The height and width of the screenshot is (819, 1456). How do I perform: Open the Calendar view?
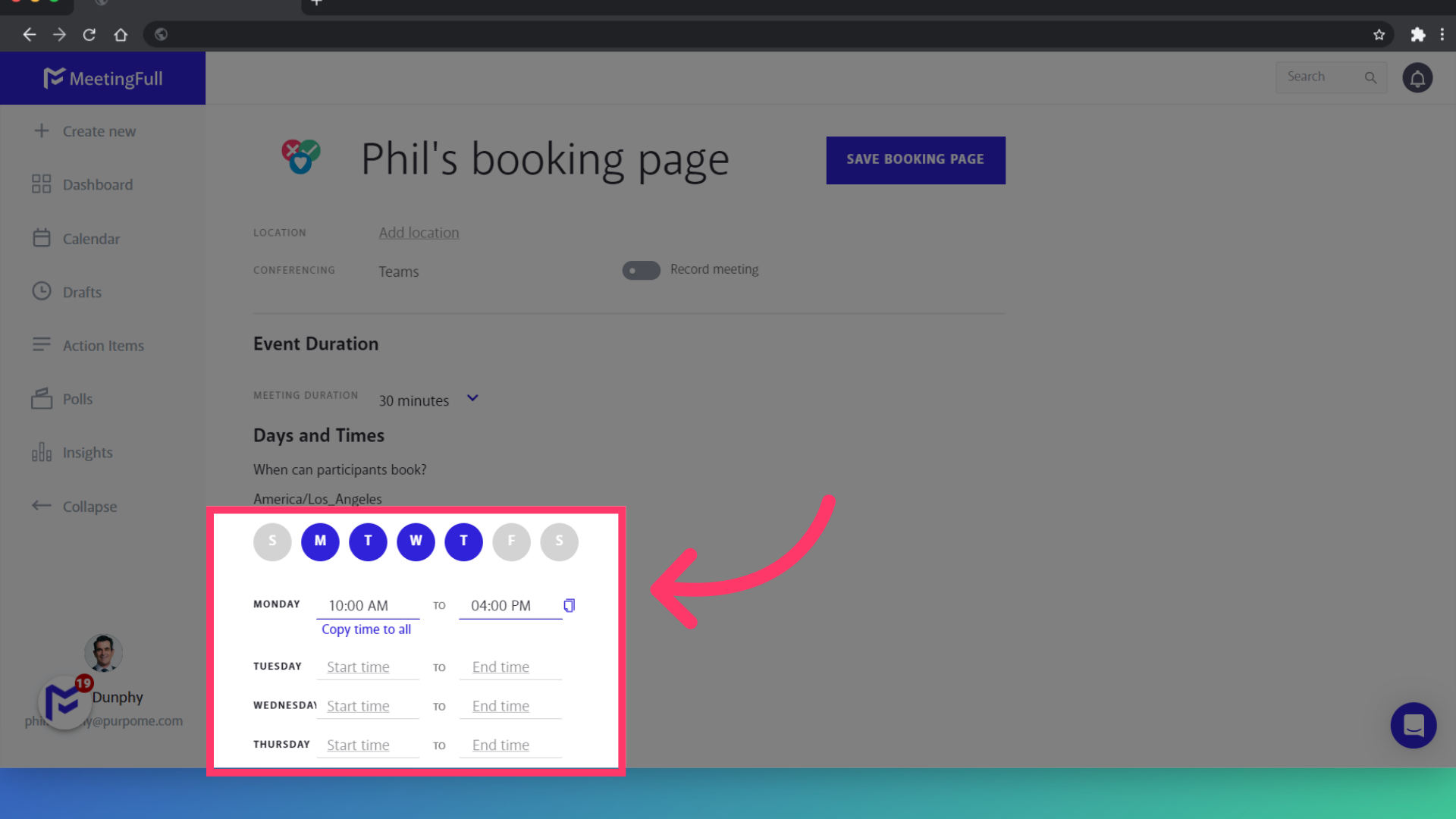click(x=91, y=239)
